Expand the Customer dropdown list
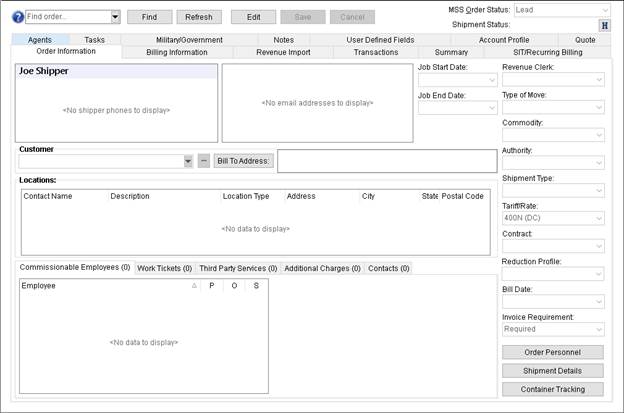 click(188, 161)
